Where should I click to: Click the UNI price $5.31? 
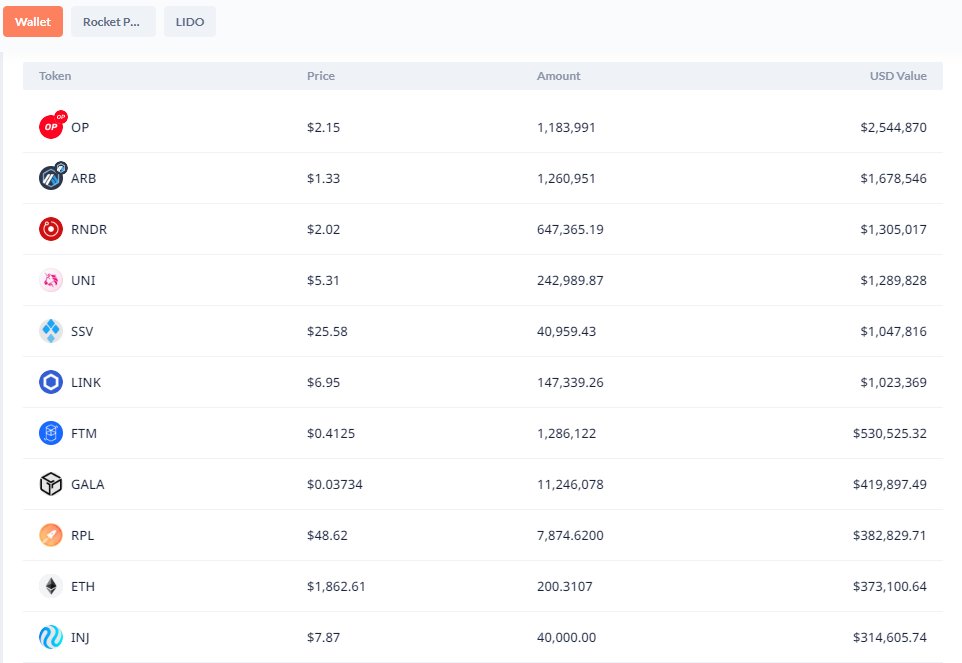(323, 280)
